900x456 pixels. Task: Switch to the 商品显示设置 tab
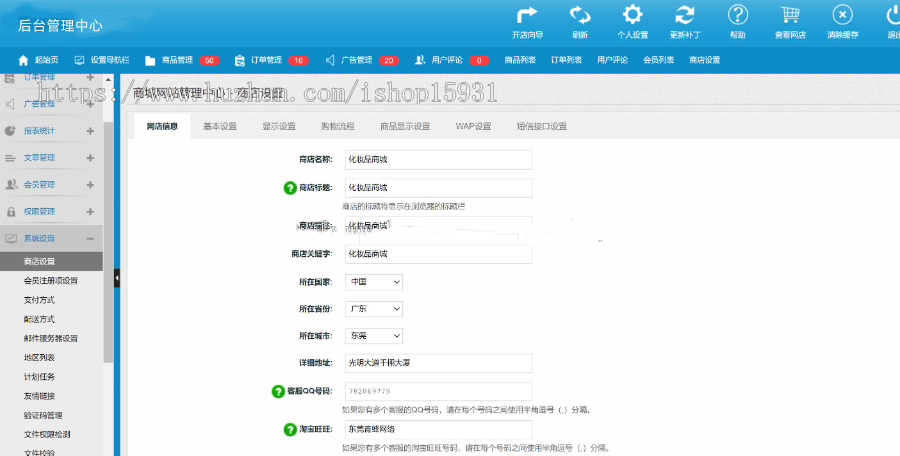[x=405, y=126]
